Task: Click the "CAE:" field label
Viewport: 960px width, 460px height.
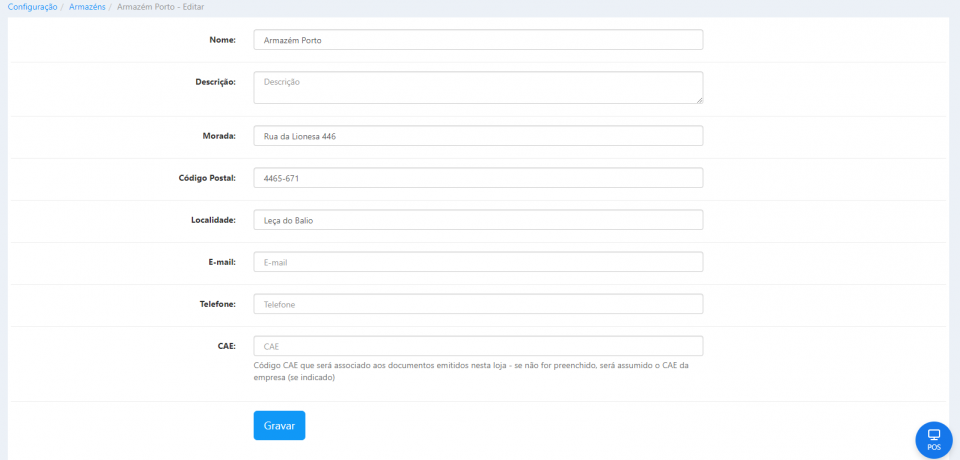Action: pyautogui.click(x=226, y=346)
